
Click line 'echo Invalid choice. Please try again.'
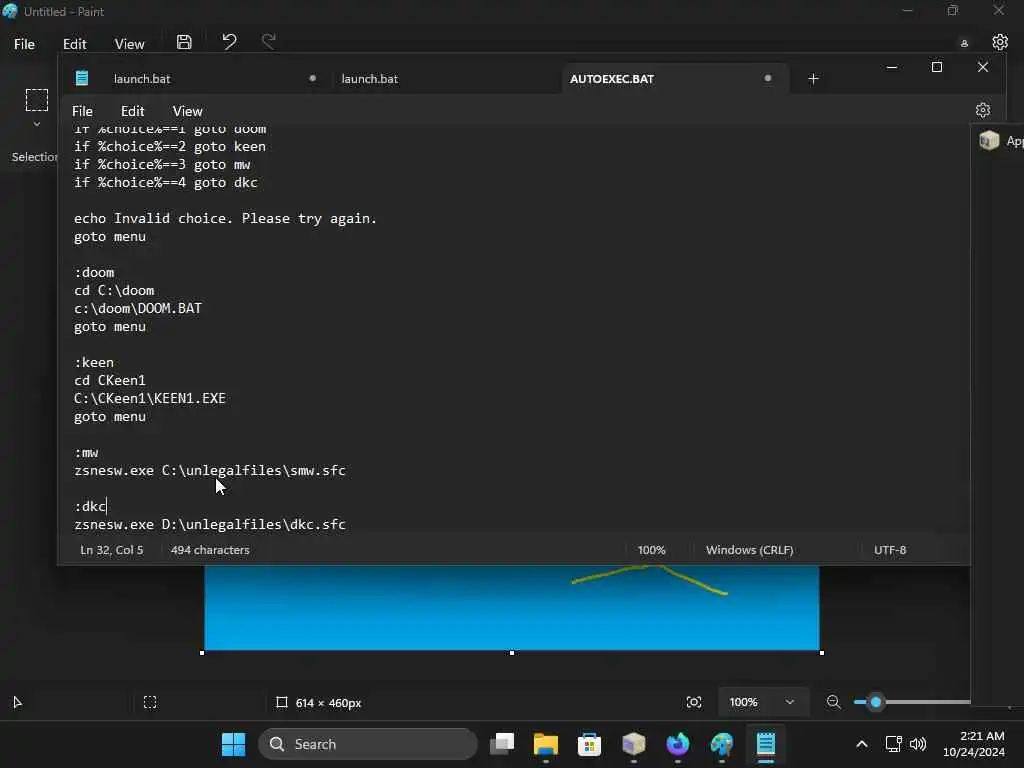225,218
